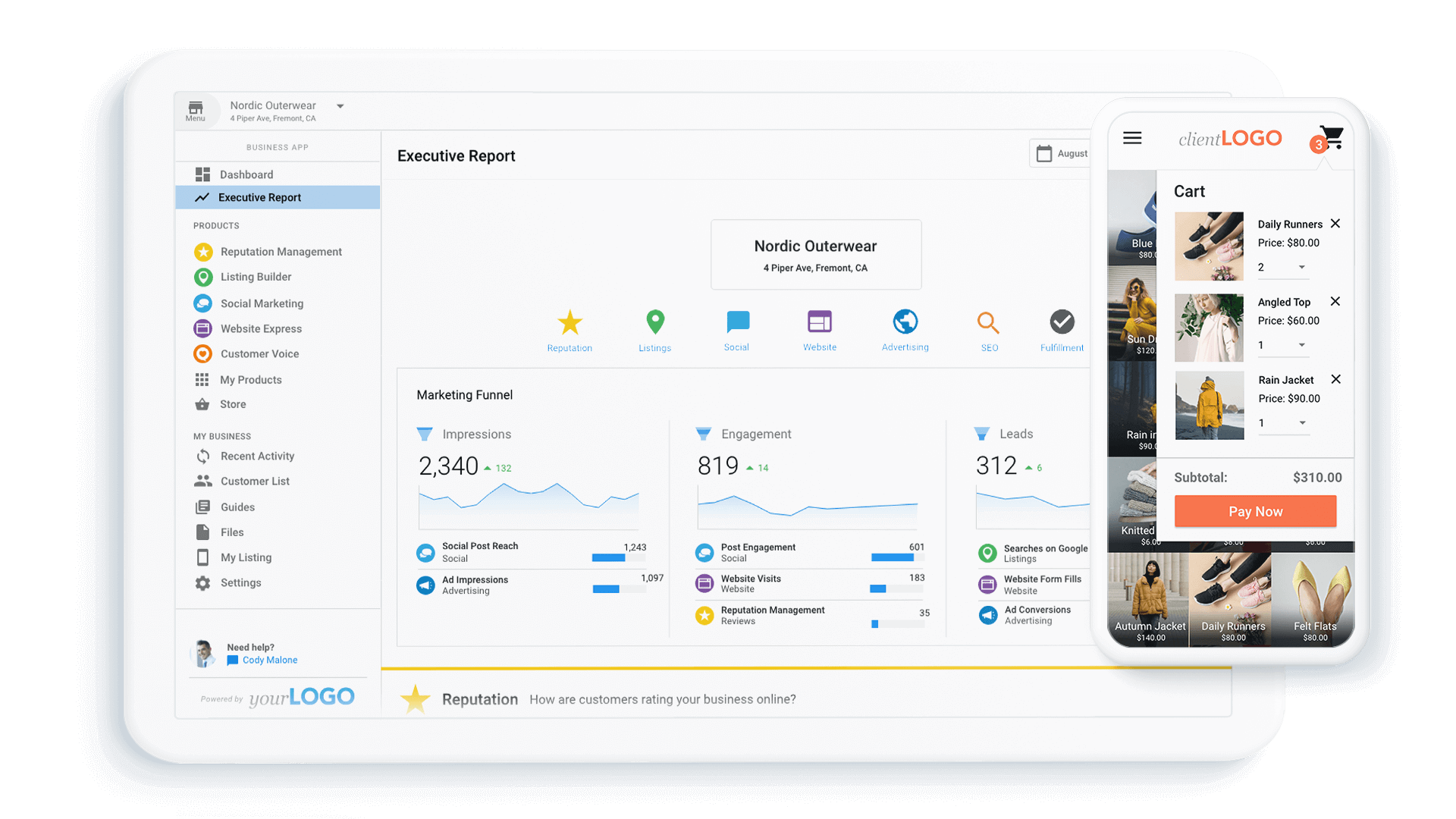
Task: Click the SEO icon in Executive Report
Action: pyautogui.click(x=987, y=321)
